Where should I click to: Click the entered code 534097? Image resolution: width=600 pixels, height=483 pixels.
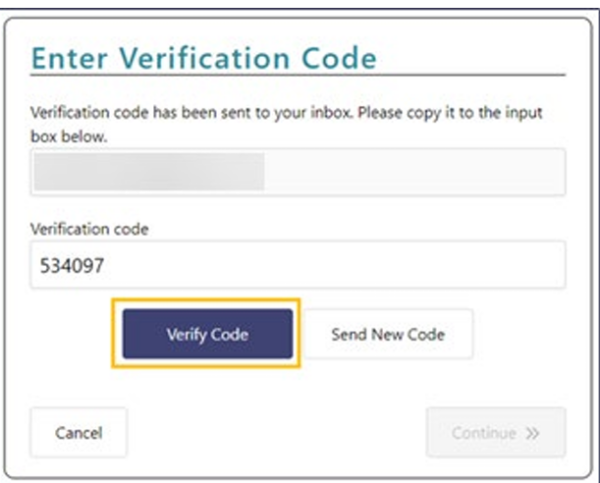(72, 266)
